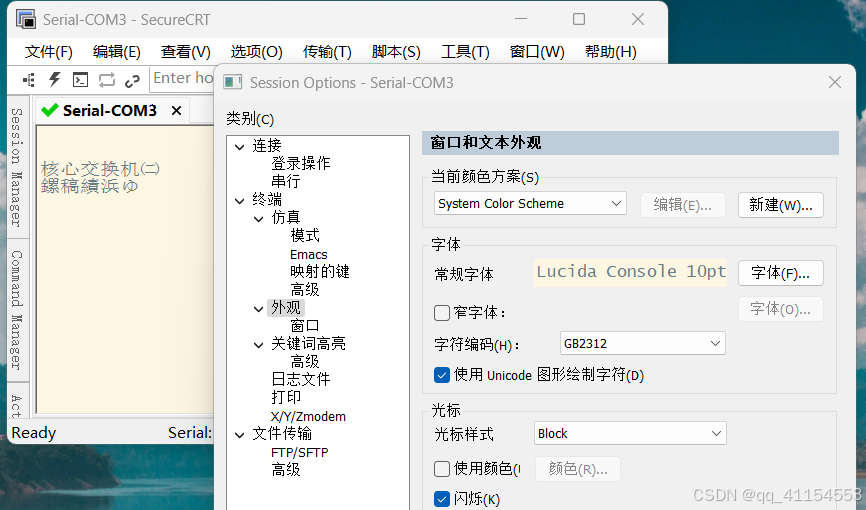Select 外观 in category tree
The width and height of the screenshot is (866, 510).
pyautogui.click(x=286, y=307)
